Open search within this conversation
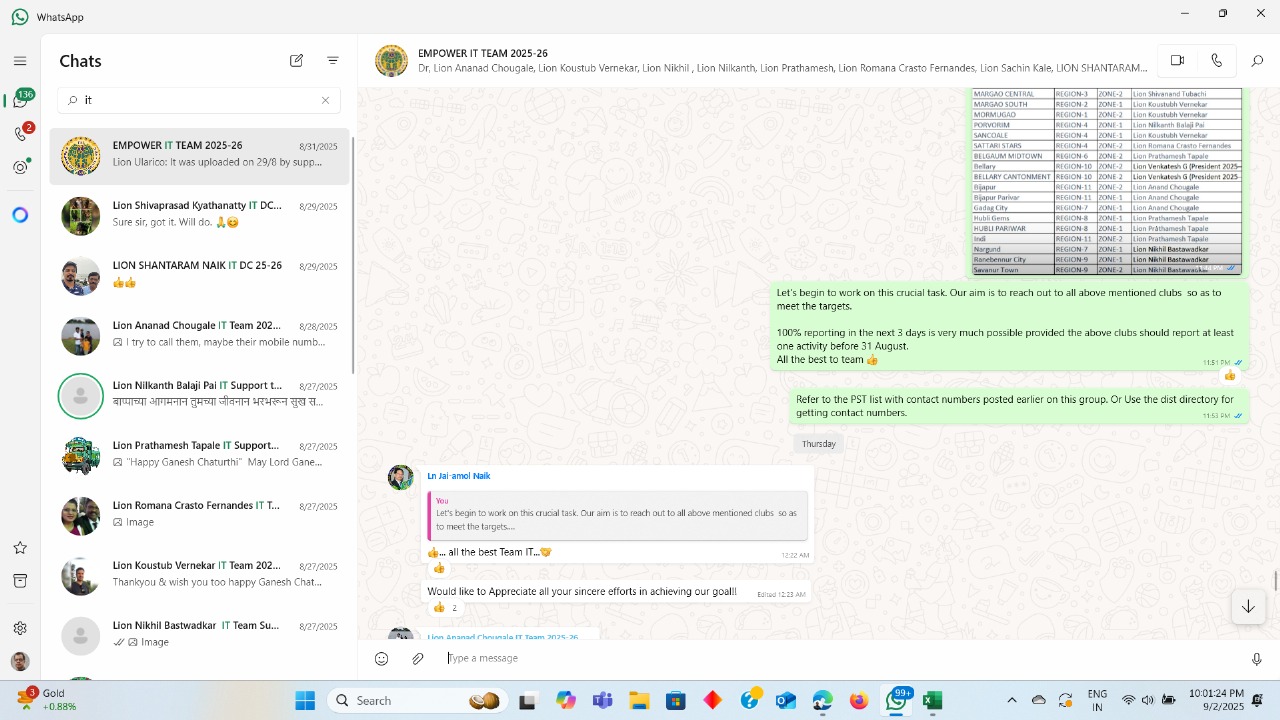The height and width of the screenshot is (720, 1280). [x=1257, y=61]
